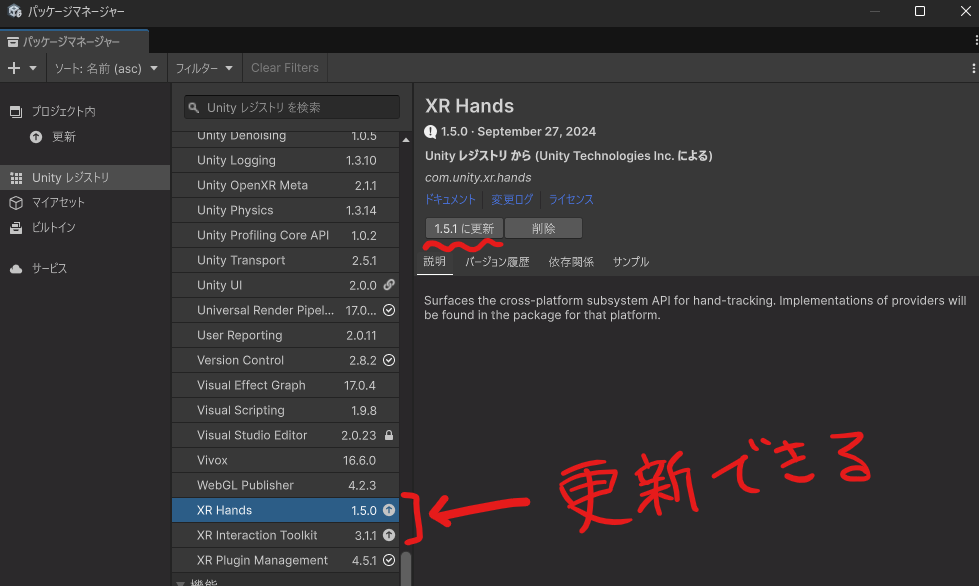Click the scroll up arrow of package list
Image resolution: width=979 pixels, height=586 pixels.
[x=406, y=140]
